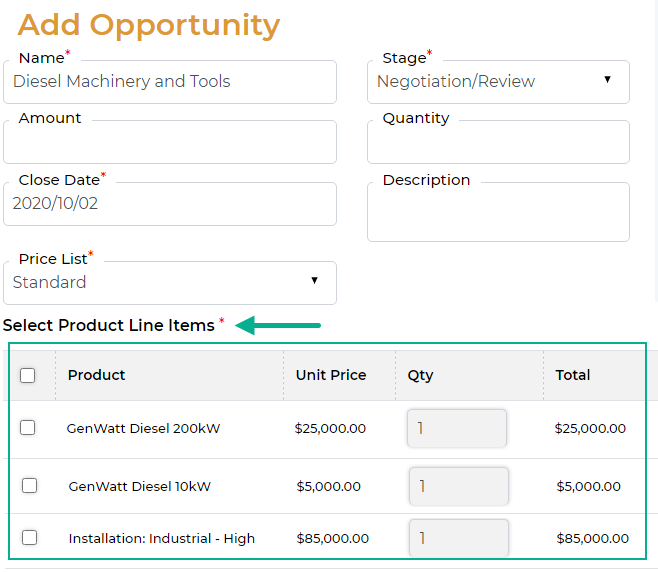Click the Unit Price column header
658x572 pixels.
coord(331,375)
